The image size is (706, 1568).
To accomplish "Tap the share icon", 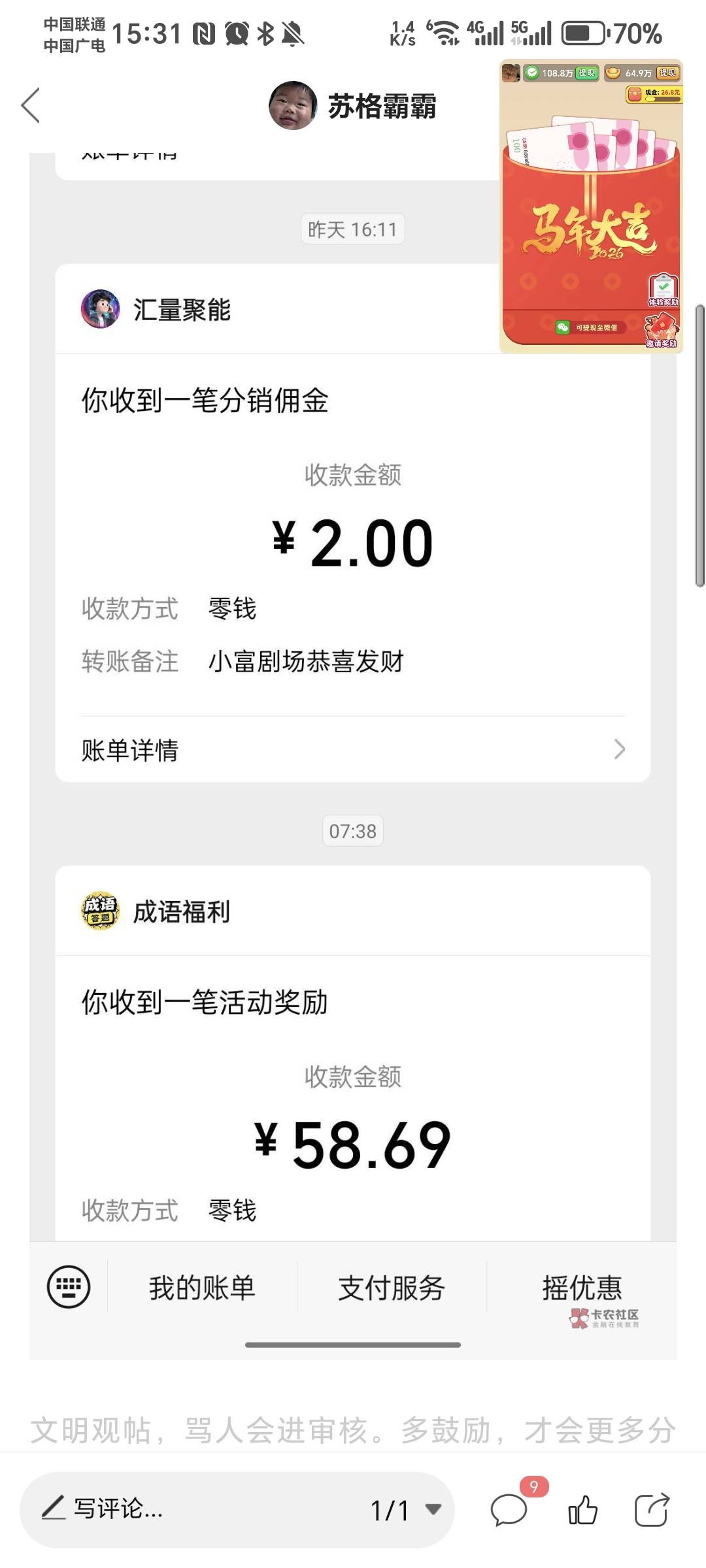I will coord(652,1509).
